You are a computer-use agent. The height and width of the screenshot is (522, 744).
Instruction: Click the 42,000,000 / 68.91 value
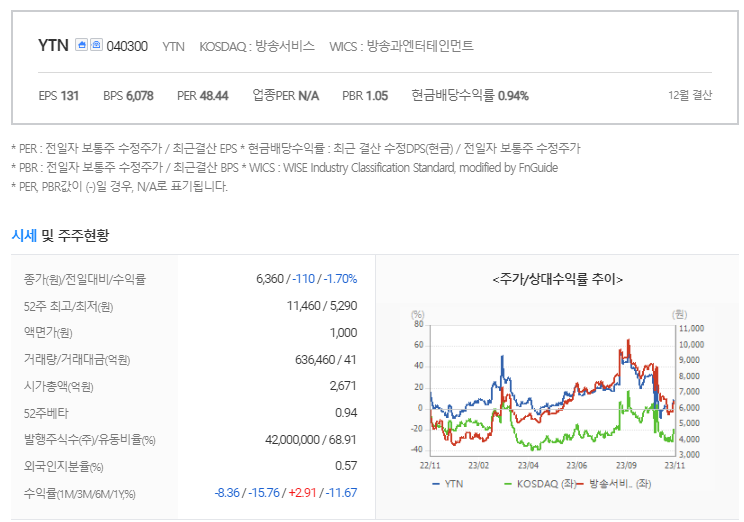tap(311, 440)
